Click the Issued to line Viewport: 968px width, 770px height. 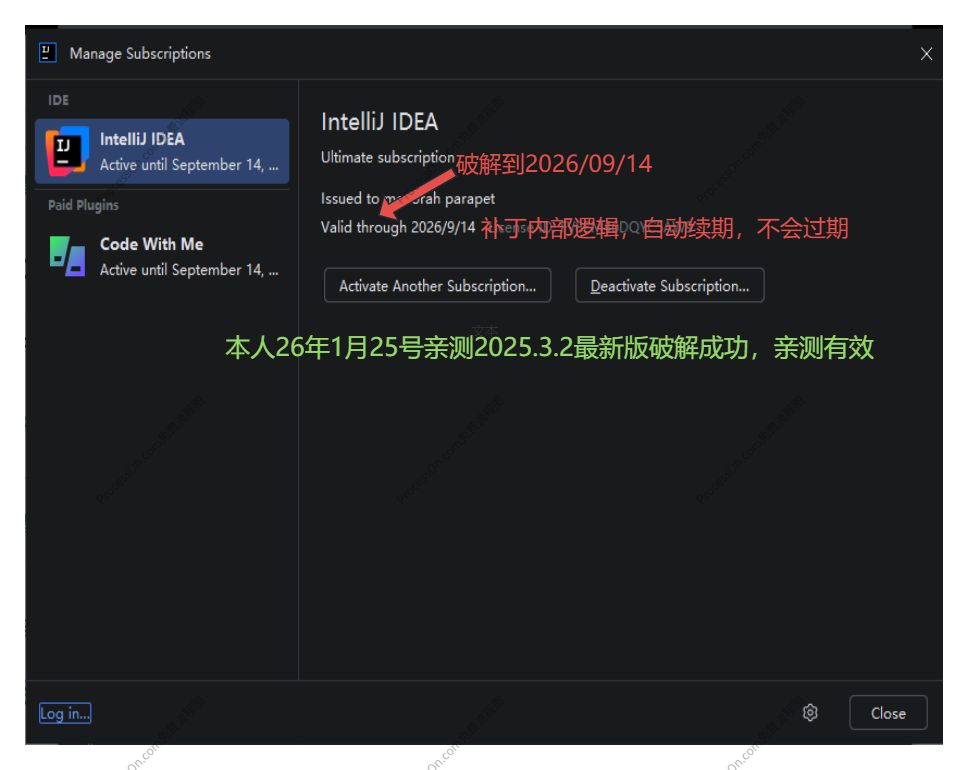(407, 198)
